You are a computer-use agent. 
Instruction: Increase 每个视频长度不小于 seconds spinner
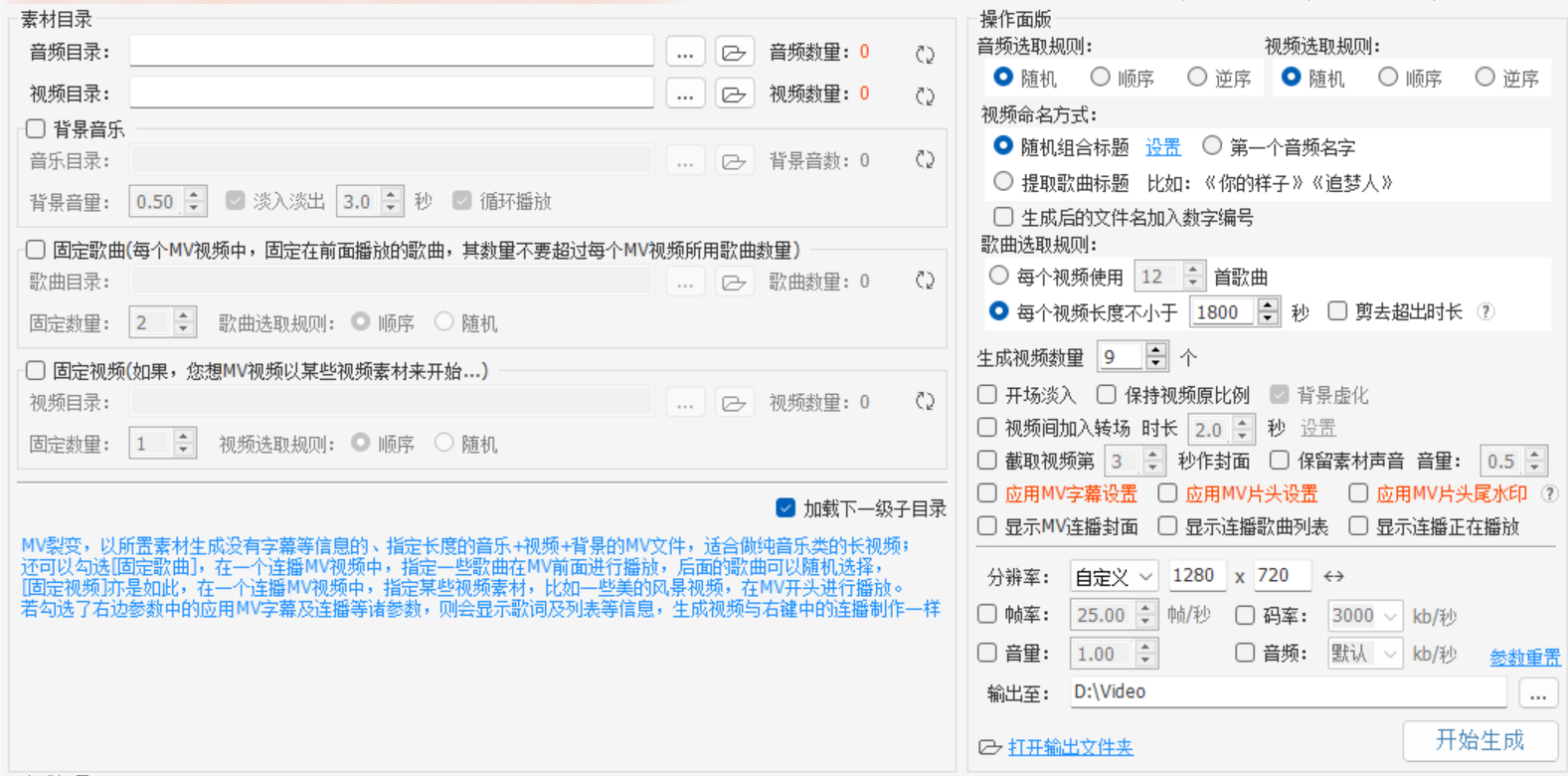(1268, 305)
